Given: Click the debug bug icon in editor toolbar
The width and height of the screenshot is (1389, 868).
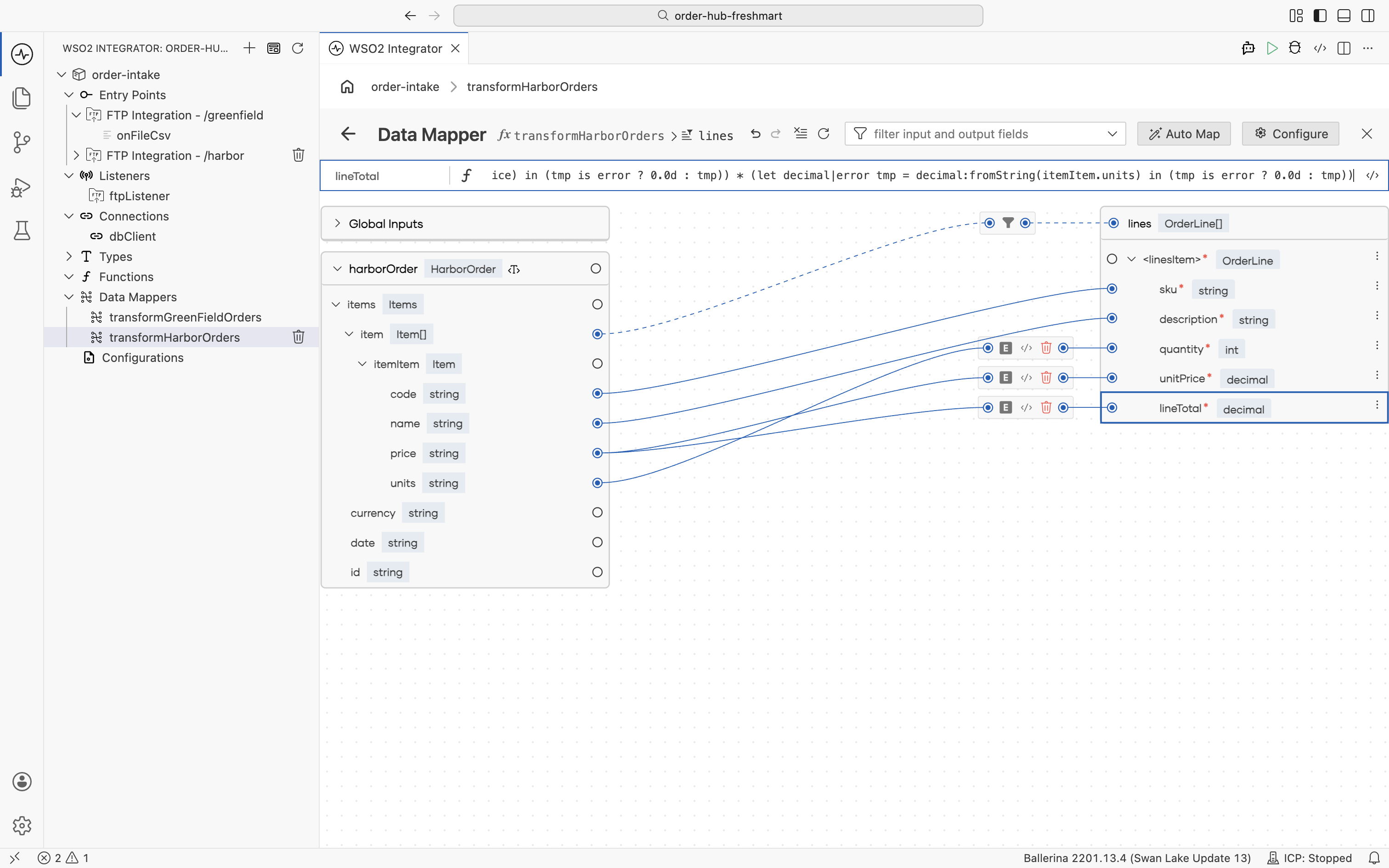Looking at the screenshot, I should 1295,48.
